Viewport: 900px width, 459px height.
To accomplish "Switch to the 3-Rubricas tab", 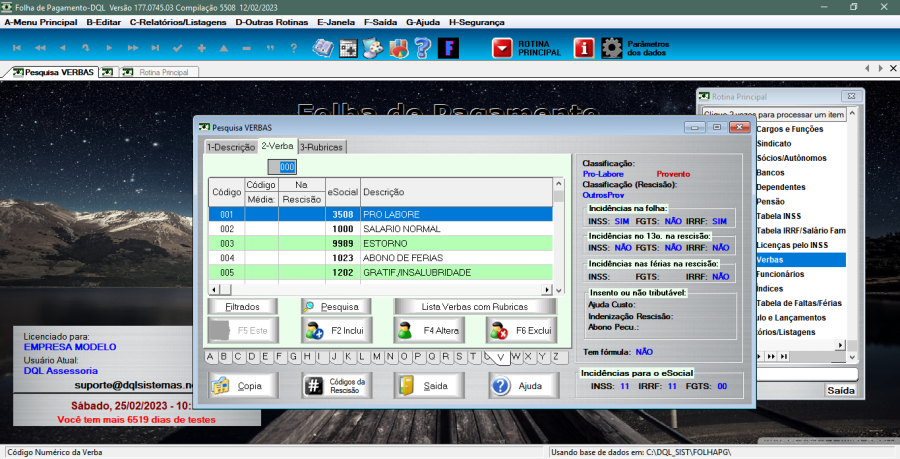I will click(321, 147).
